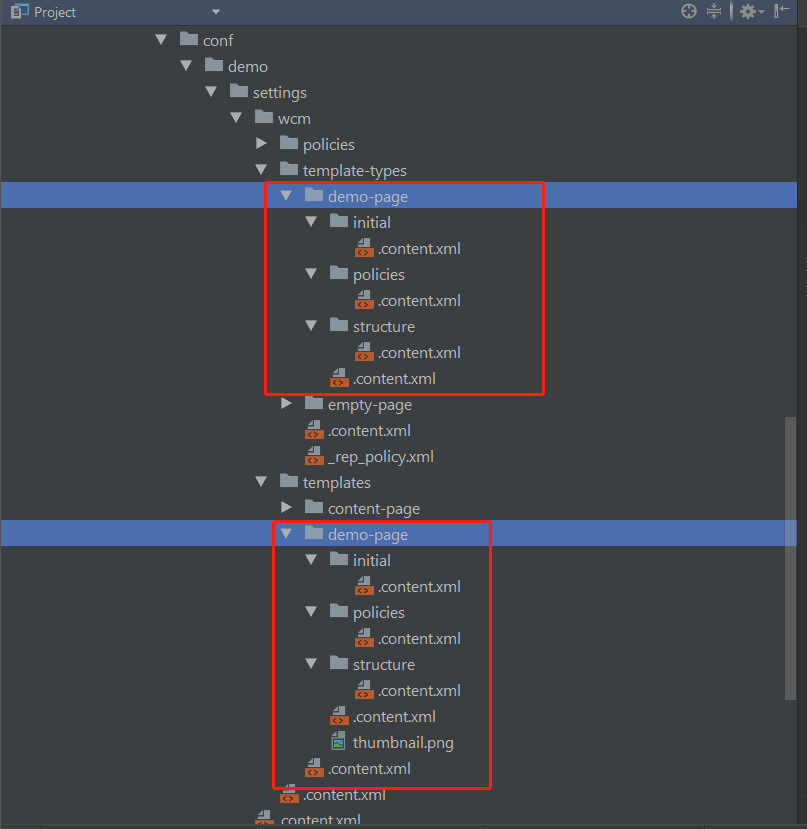This screenshot has height=829, width=807.
Task: Open thumbnail.png in the demo-page template
Action: click(403, 742)
